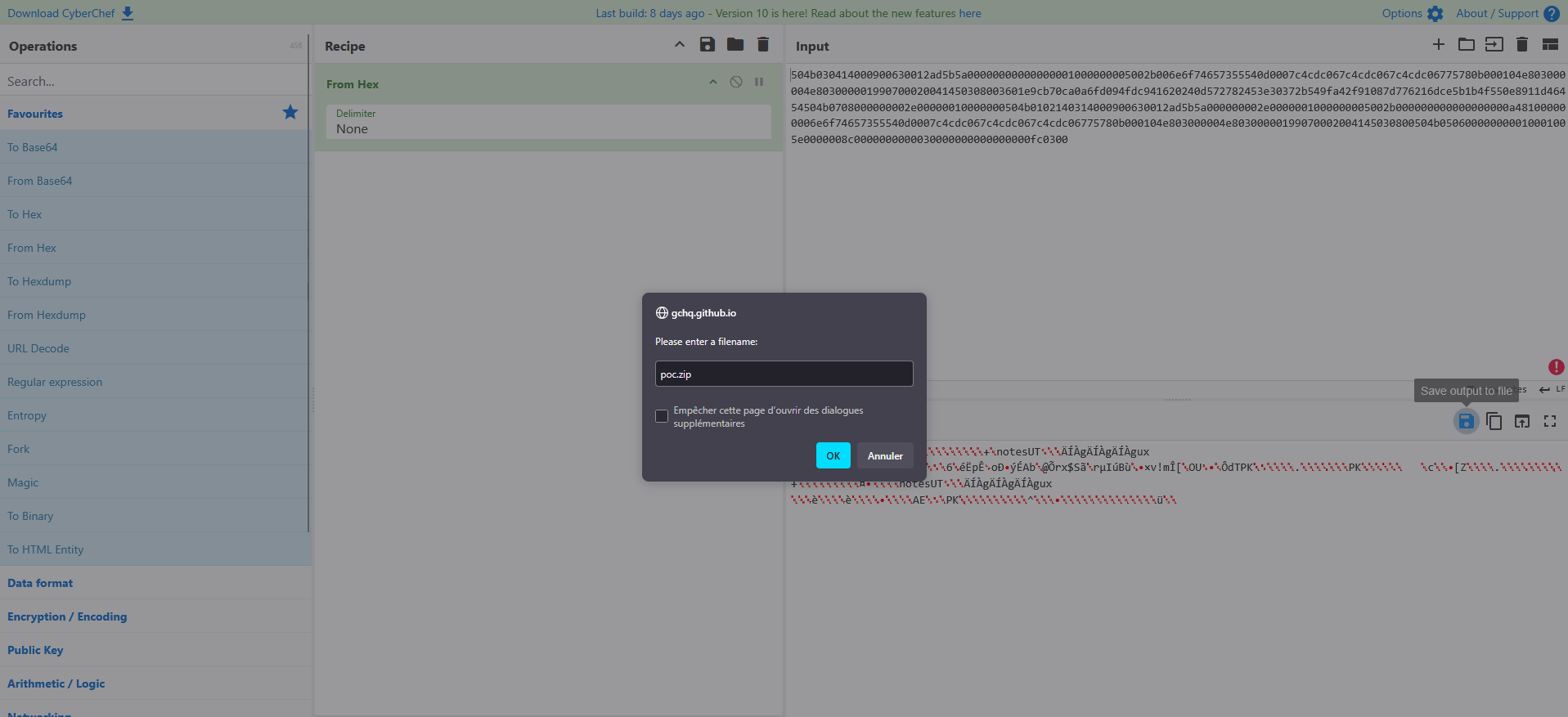Select URL Decode operation

[x=154, y=348]
